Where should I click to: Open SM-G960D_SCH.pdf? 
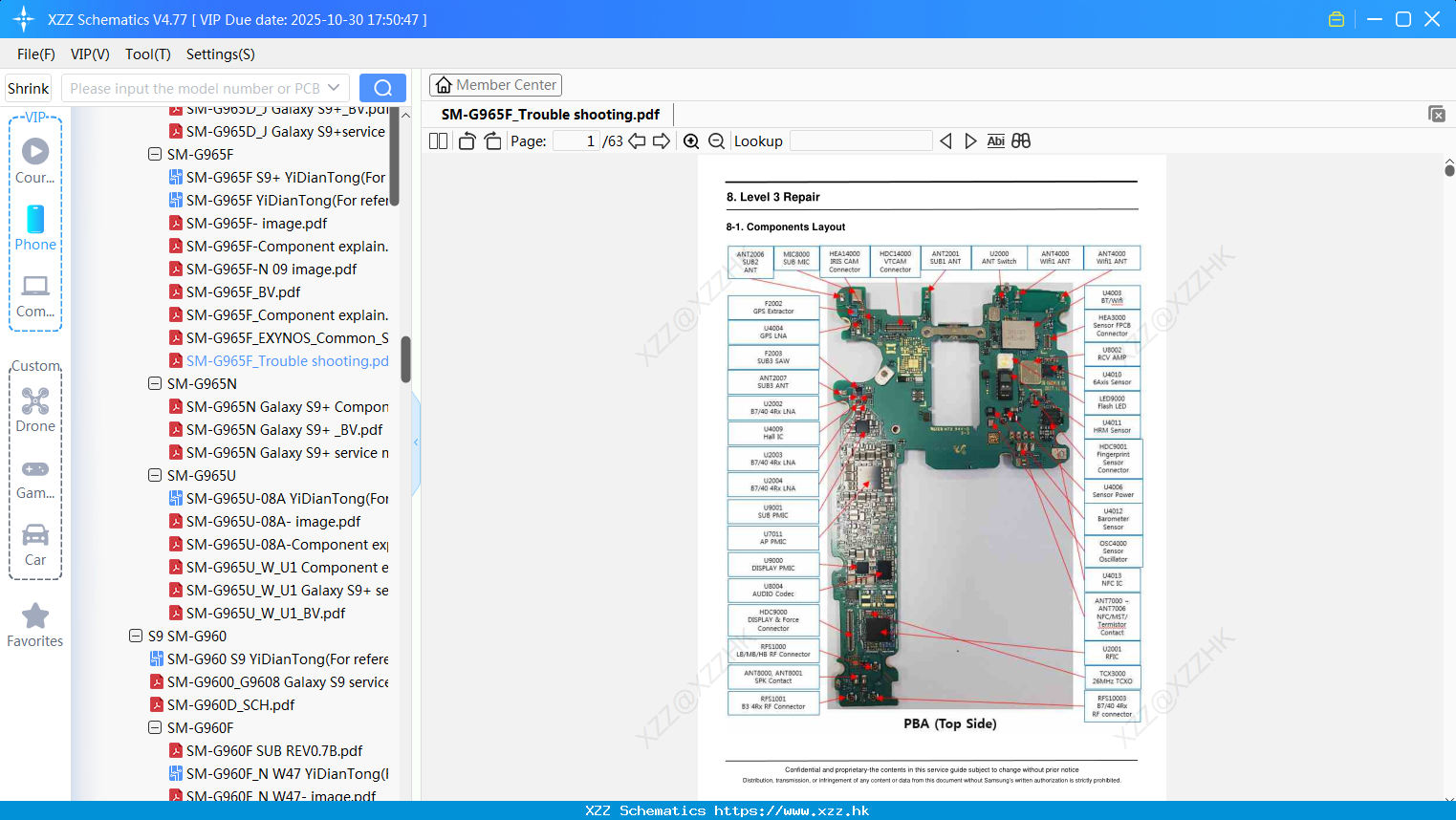[223, 704]
